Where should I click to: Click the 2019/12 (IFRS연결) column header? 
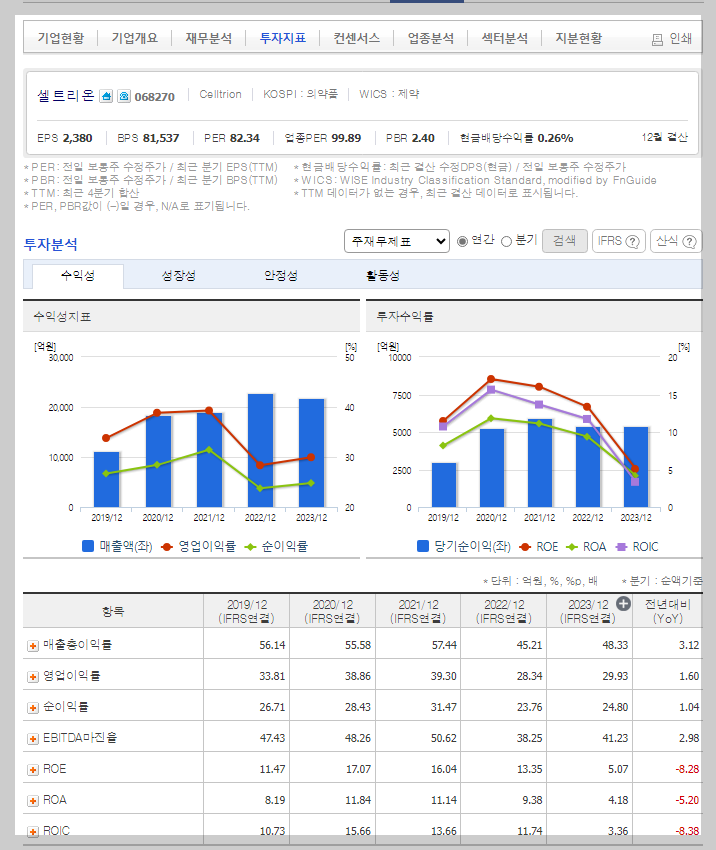pyautogui.click(x=247, y=611)
